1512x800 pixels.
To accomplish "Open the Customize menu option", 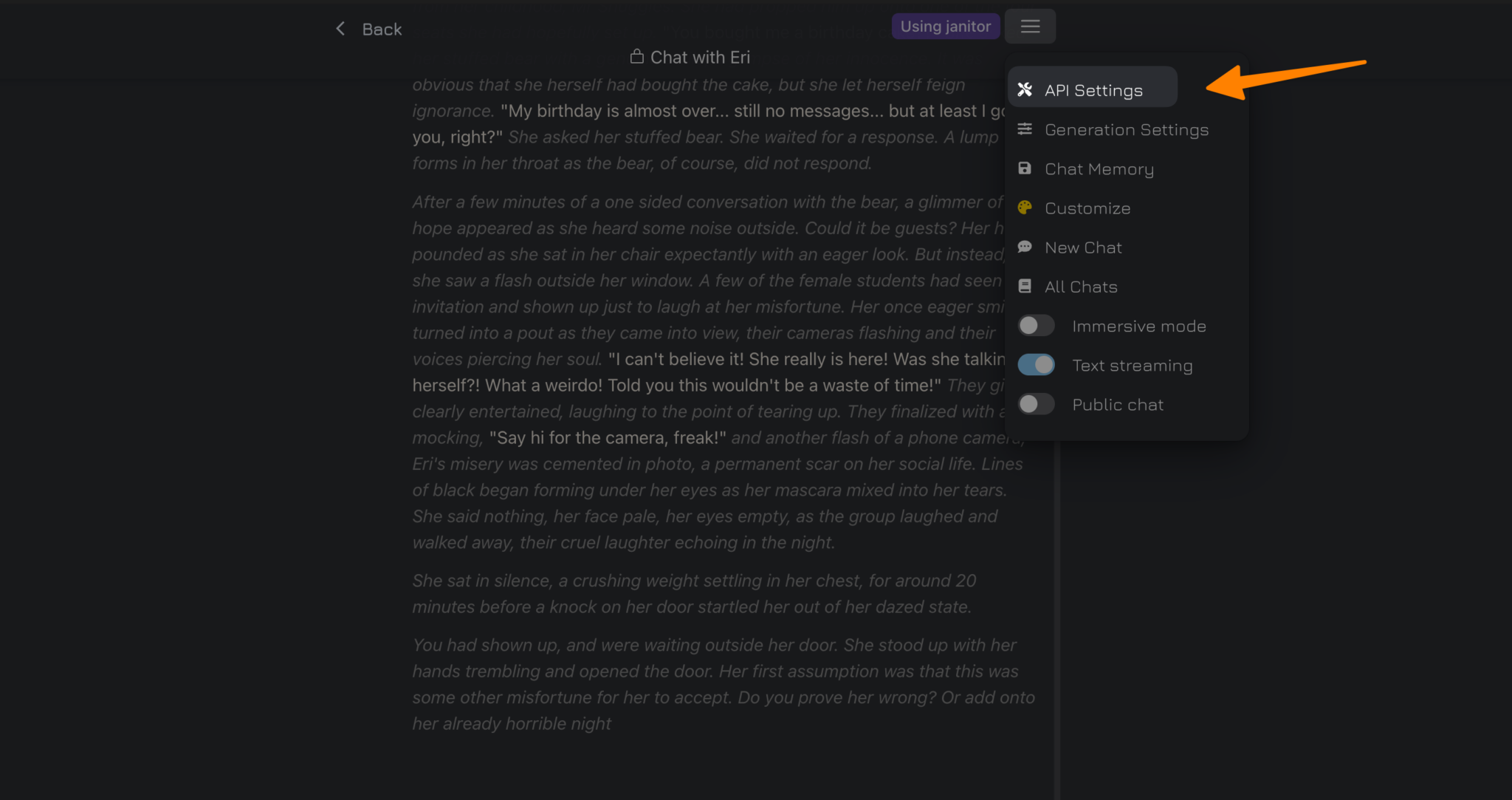I will pyautogui.click(x=1087, y=208).
